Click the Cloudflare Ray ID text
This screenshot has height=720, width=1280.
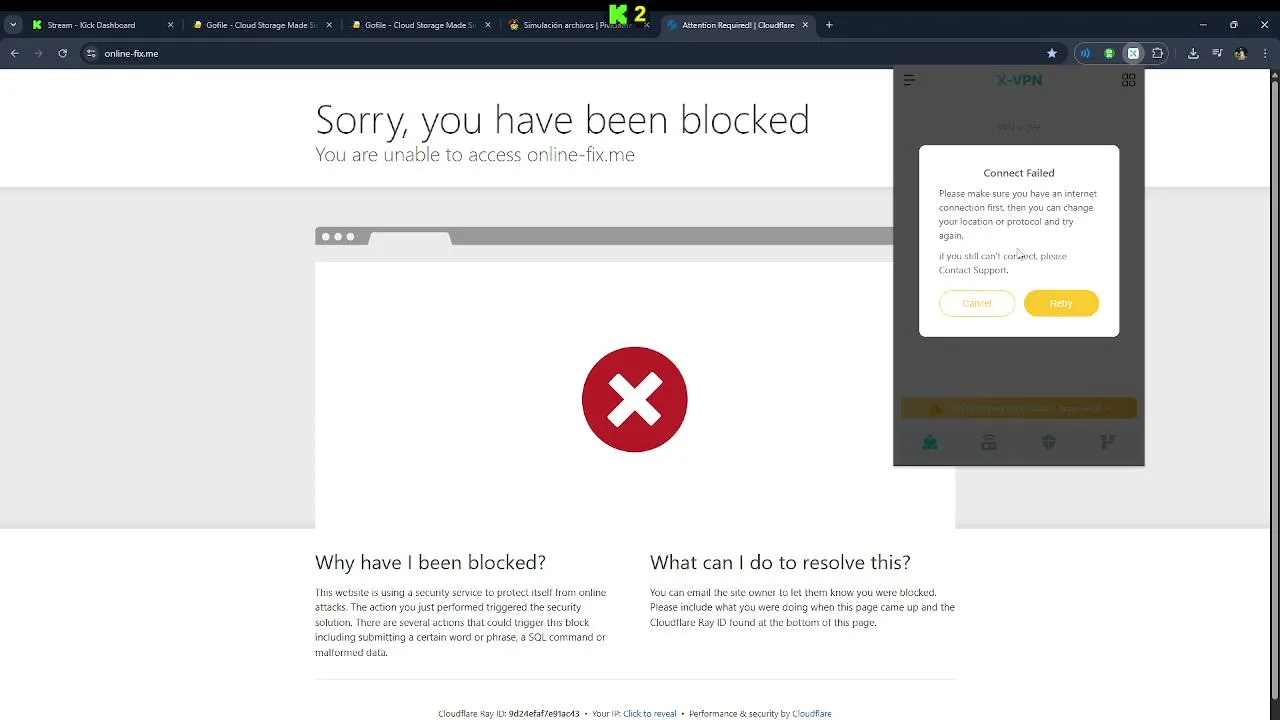click(x=509, y=714)
